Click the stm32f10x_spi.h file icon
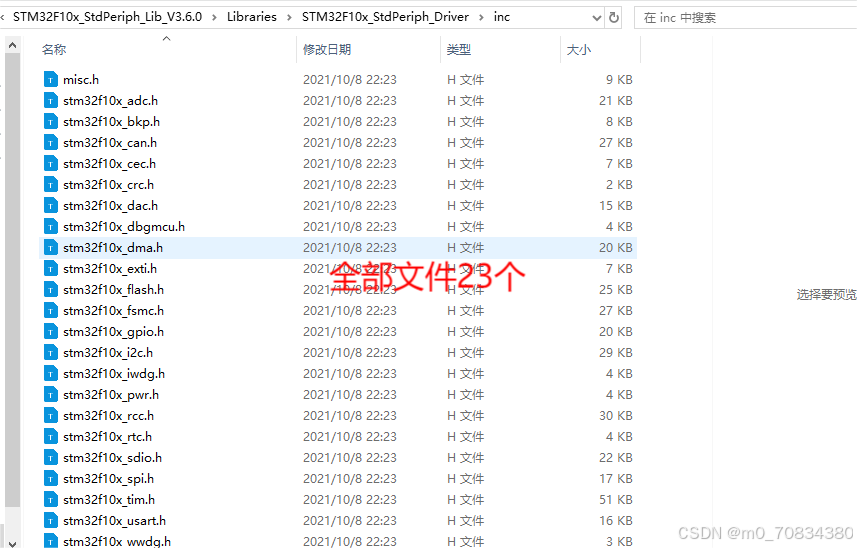The width and height of the screenshot is (857, 548). (x=50, y=479)
